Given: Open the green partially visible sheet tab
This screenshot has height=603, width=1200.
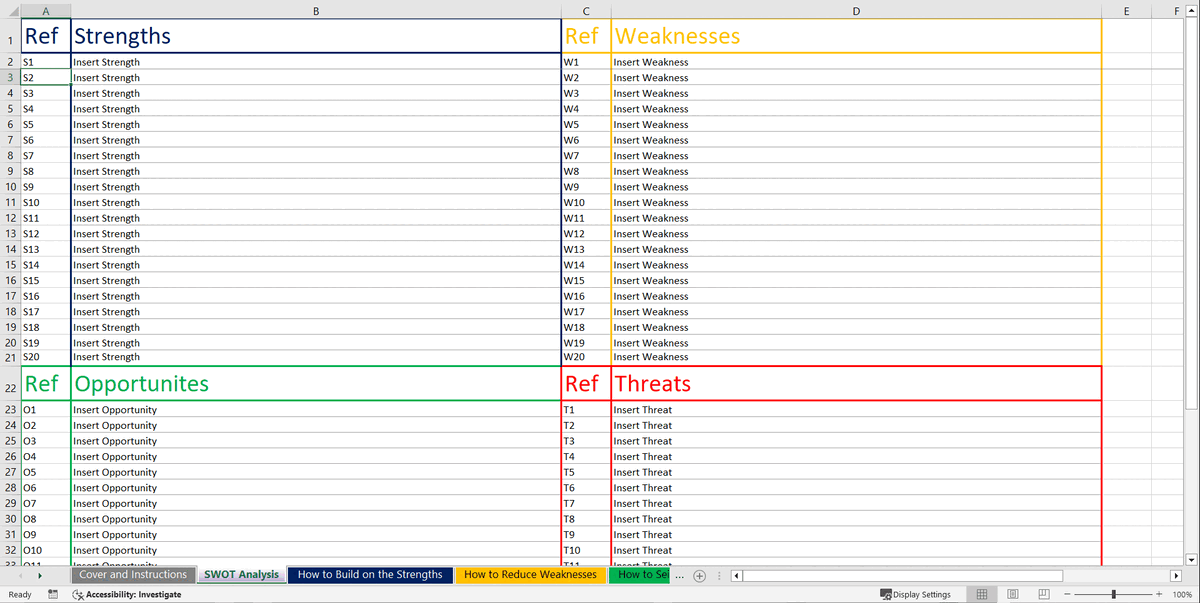Looking at the screenshot, I should (639, 575).
